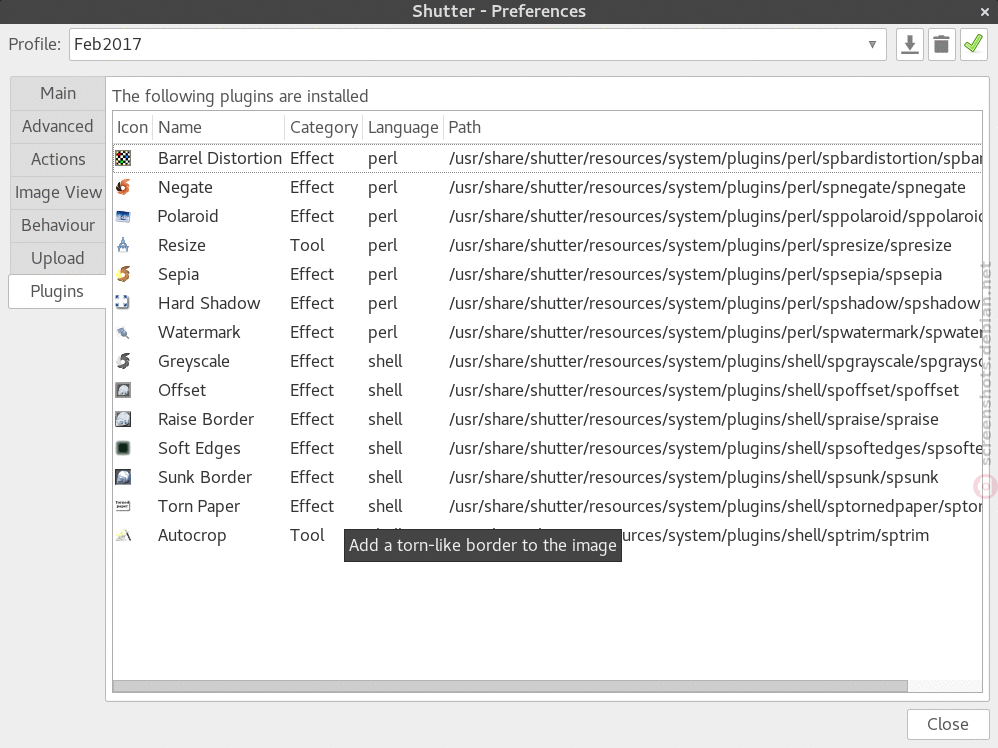Click the Autocrop plugin icon

(123, 535)
